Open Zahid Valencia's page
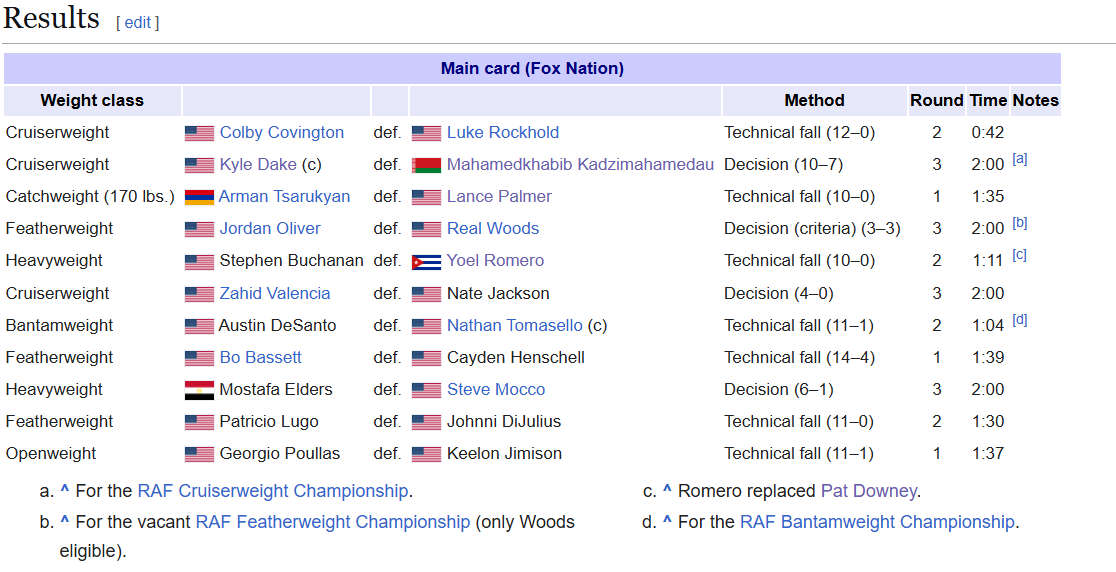Viewport: 1116px width, 572px height. [x=275, y=294]
